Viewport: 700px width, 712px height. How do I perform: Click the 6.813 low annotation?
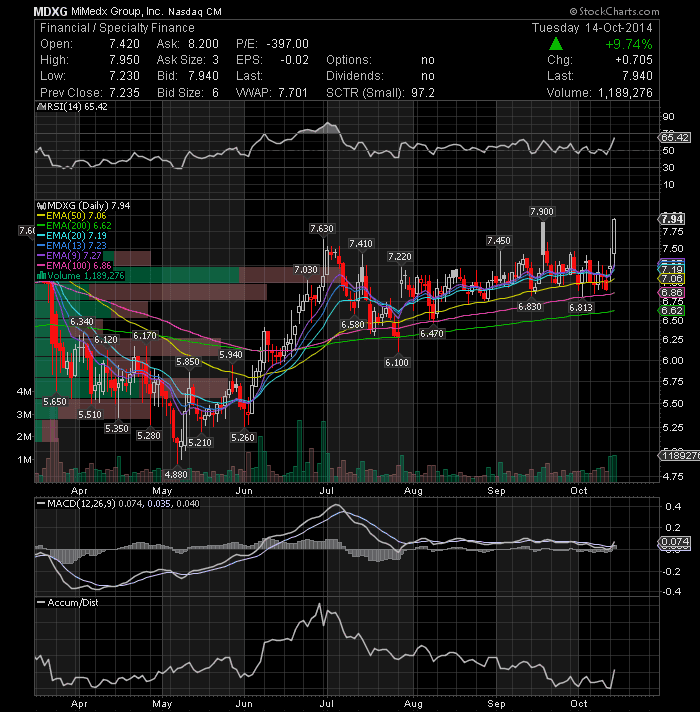tap(581, 308)
